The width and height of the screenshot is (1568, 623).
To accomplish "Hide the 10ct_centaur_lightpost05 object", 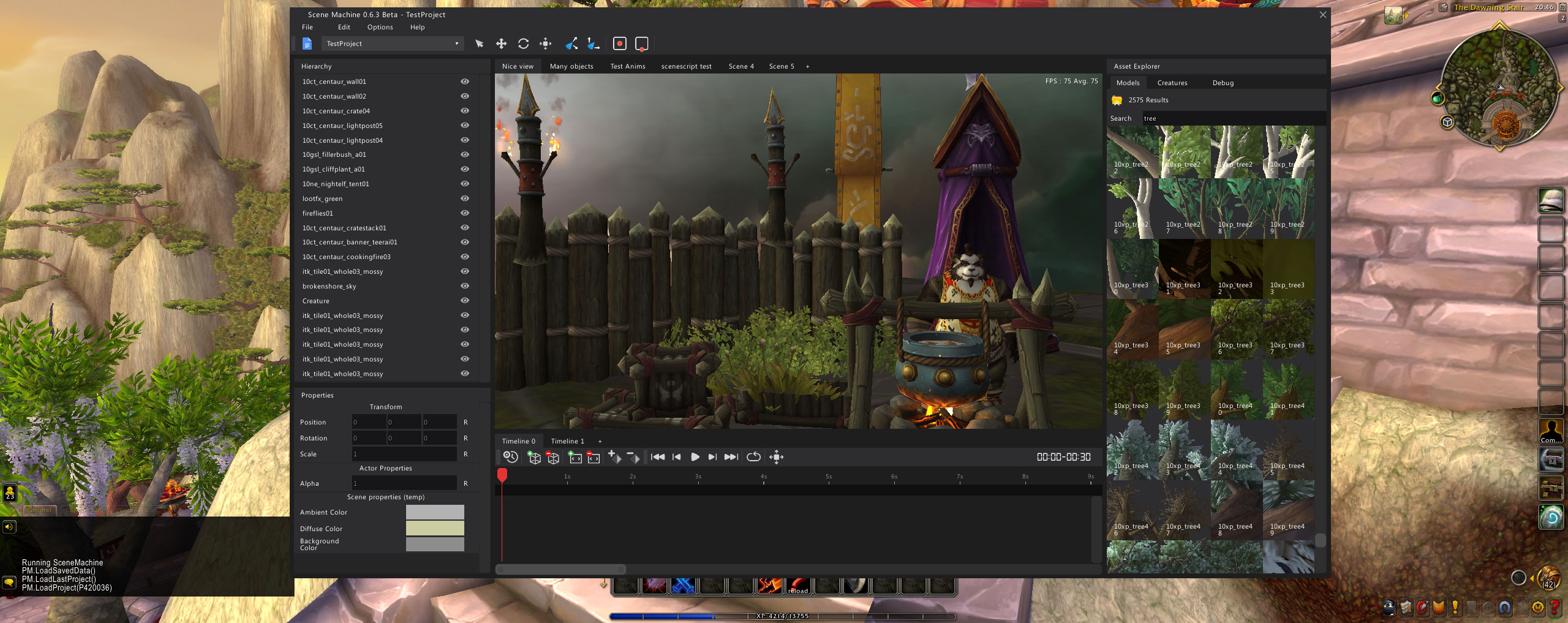I will tap(465, 126).
